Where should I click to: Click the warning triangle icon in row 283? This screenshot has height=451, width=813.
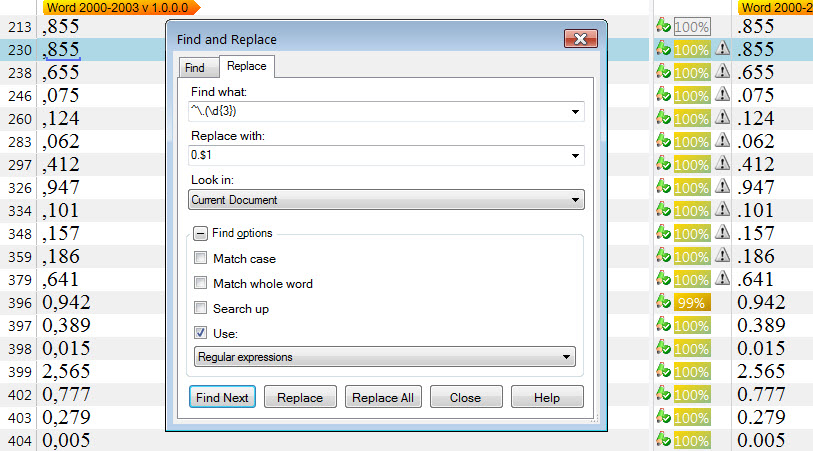pos(724,141)
